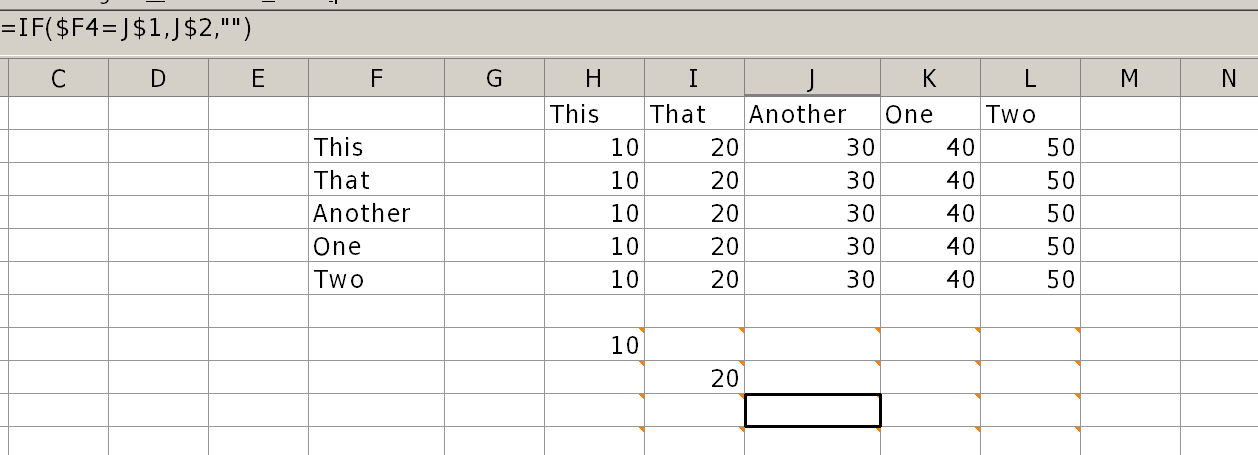Select the highlighted column J header
The height and width of the screenshot is (455, 1258).
click(x=812, y=79)
